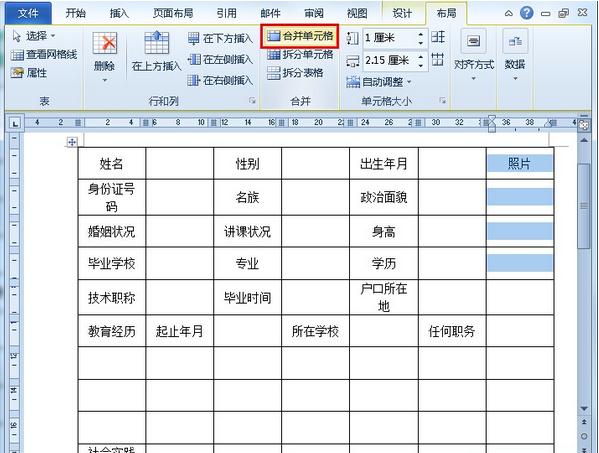Click the distribute columns icon

[x=438, y=60]
